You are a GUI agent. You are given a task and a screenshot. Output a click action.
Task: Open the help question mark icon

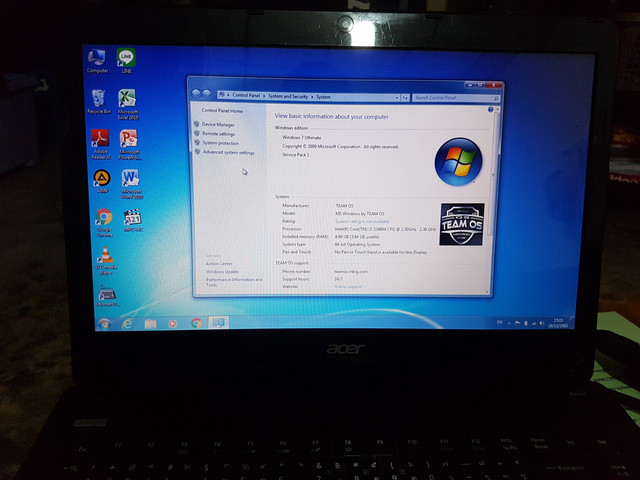pyautogui.click(x=490, y=109)
